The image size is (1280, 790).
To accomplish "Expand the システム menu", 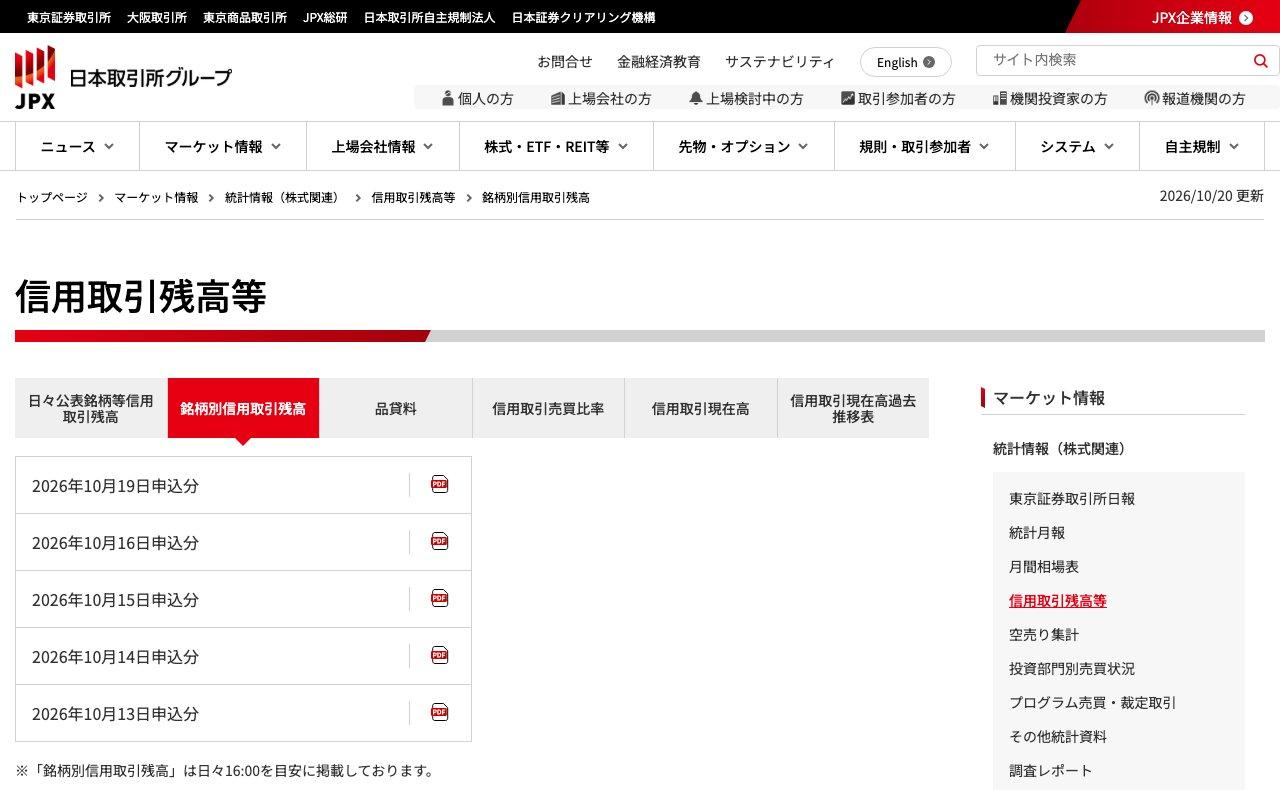I will [x=1077, y=146].
